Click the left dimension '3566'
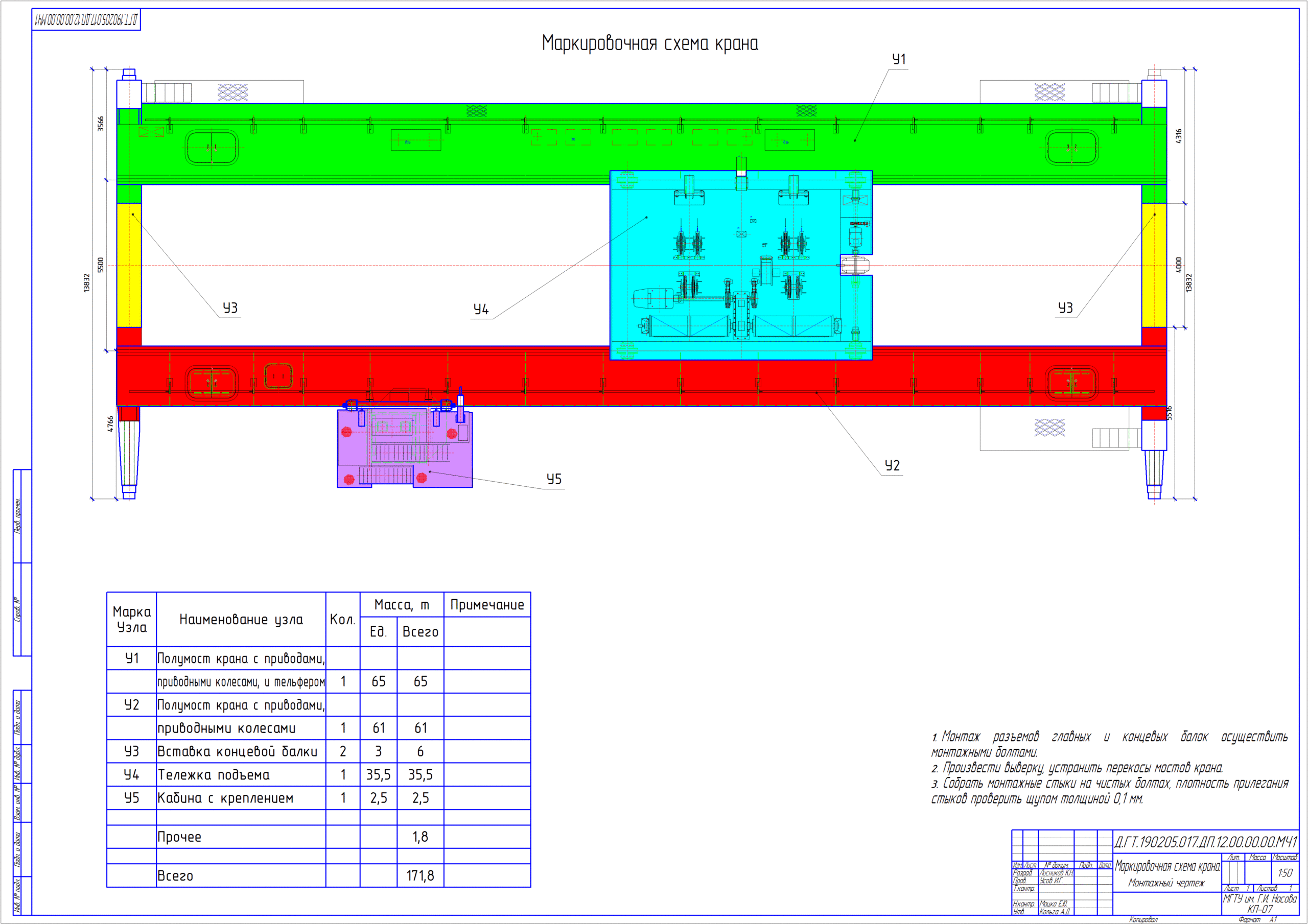This screenshot has height=924, width=1308. point(100,124)
